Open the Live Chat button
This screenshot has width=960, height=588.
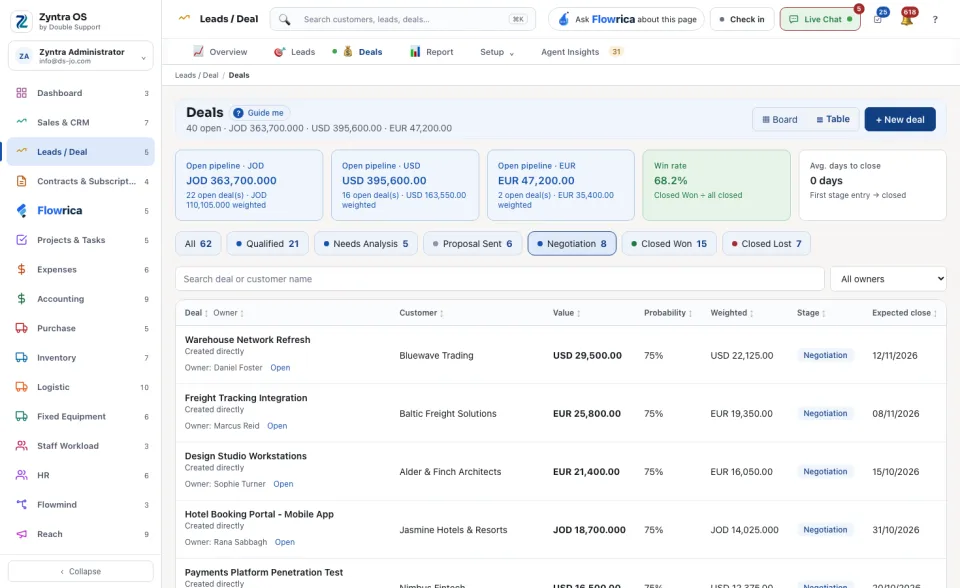click(820, 20)
